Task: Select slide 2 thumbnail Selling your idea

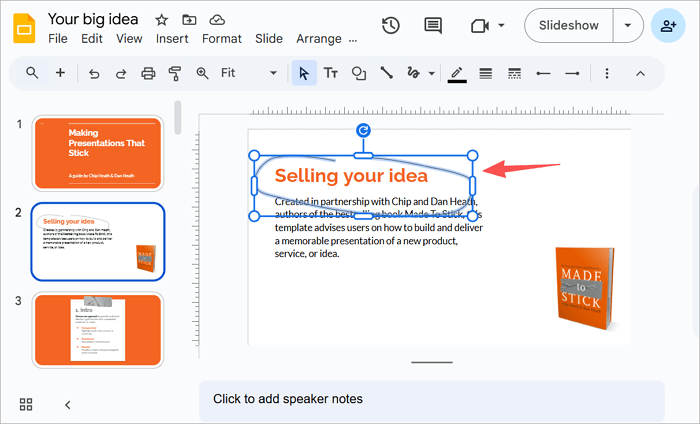Action: [98, 241]
